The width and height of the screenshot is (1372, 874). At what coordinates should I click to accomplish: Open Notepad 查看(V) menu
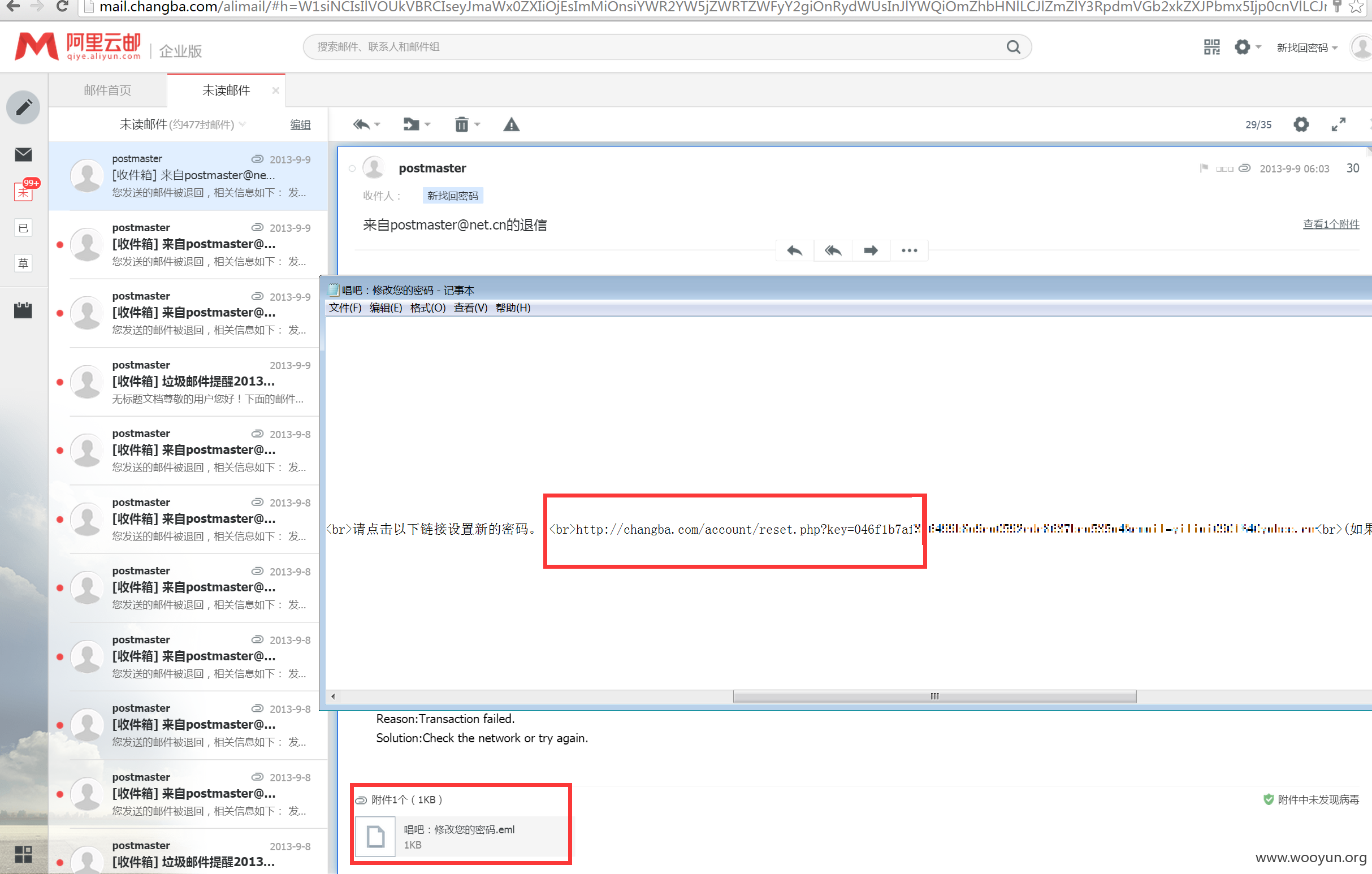471,308
